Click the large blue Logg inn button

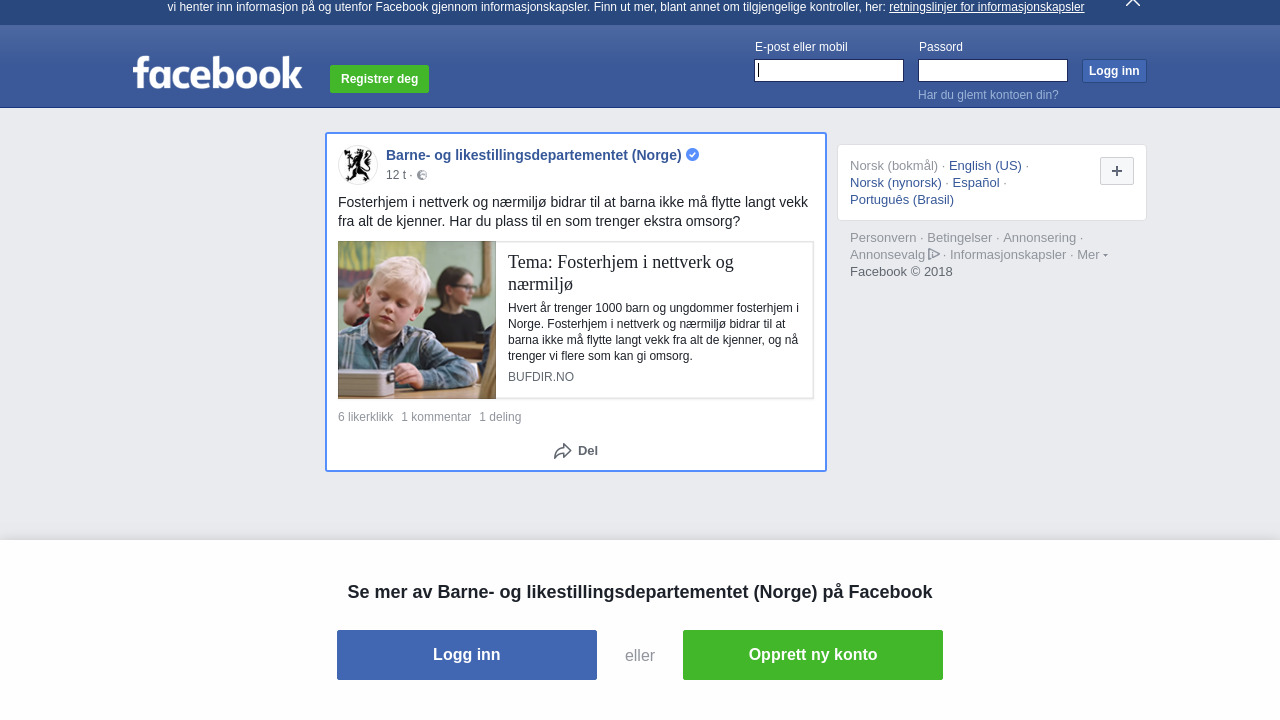pos(467,655)
